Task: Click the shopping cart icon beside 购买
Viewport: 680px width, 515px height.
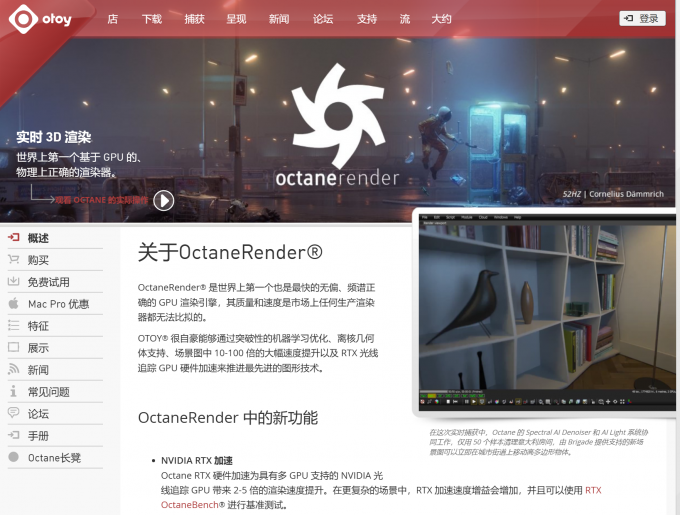Action: (13, 259)
